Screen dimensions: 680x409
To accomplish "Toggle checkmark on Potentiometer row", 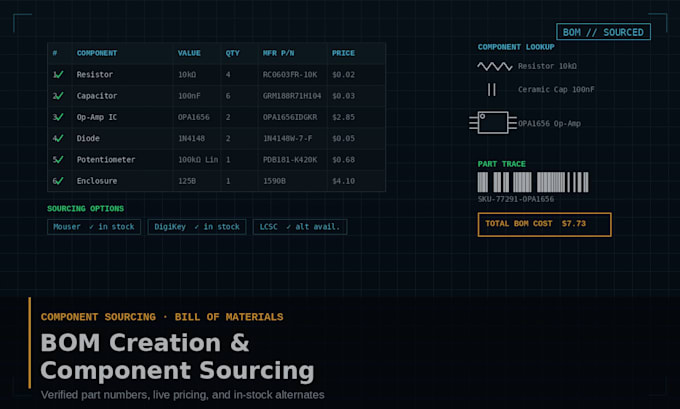I will pyautogui.click(x=59, y=160).
